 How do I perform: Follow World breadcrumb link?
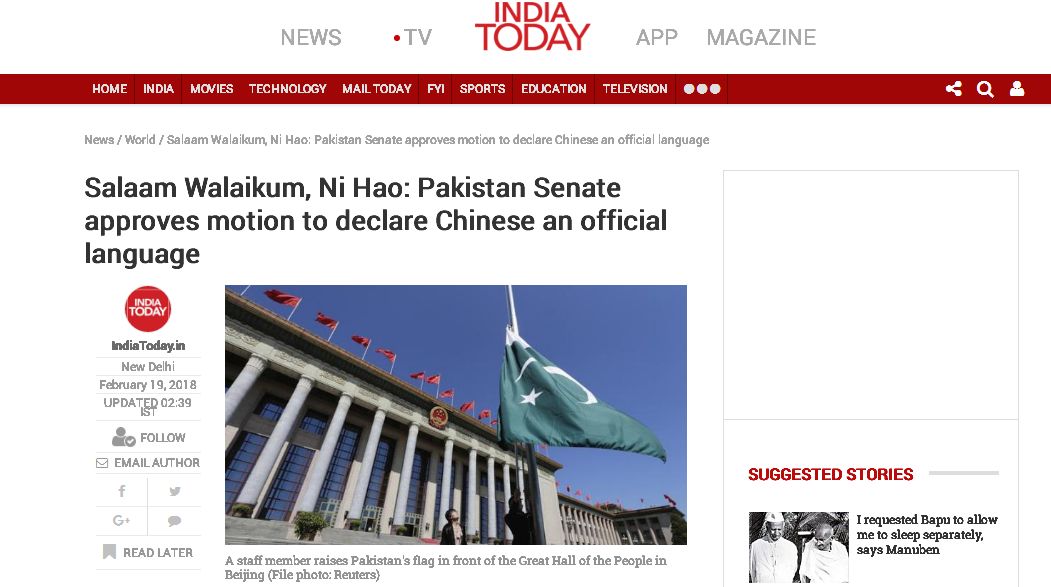click(140, 139)
